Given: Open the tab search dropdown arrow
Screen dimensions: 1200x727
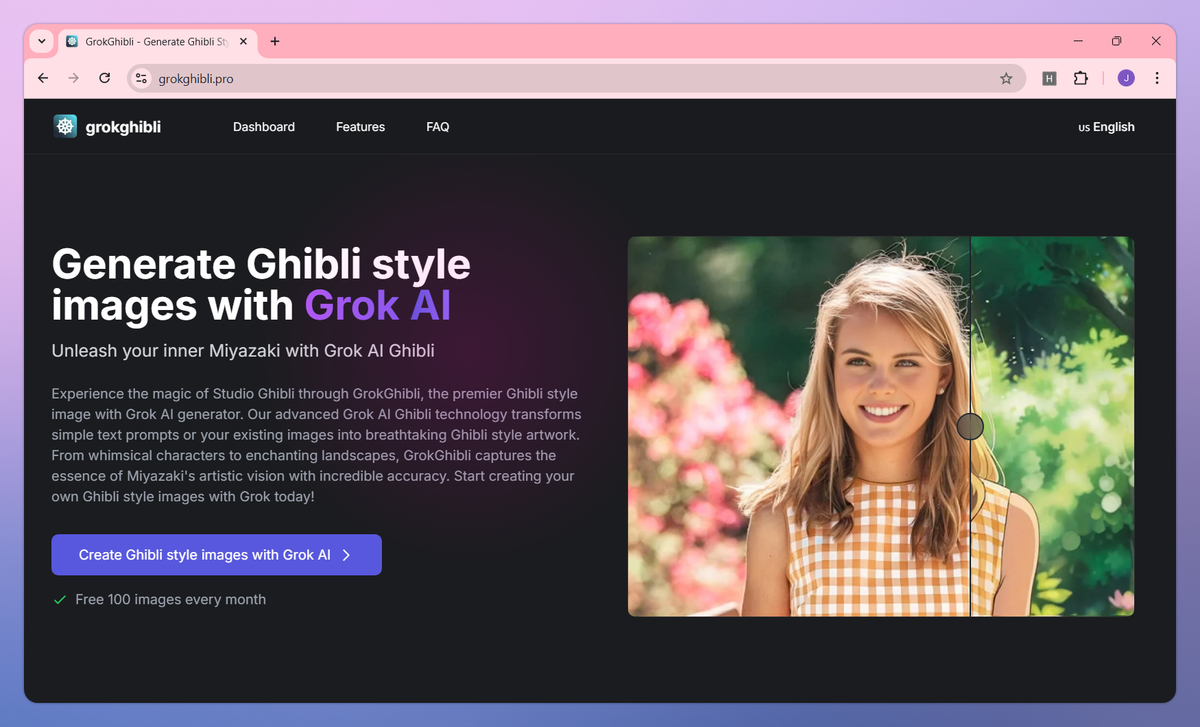Looking at the screenshot, I should tap(41, 41).
